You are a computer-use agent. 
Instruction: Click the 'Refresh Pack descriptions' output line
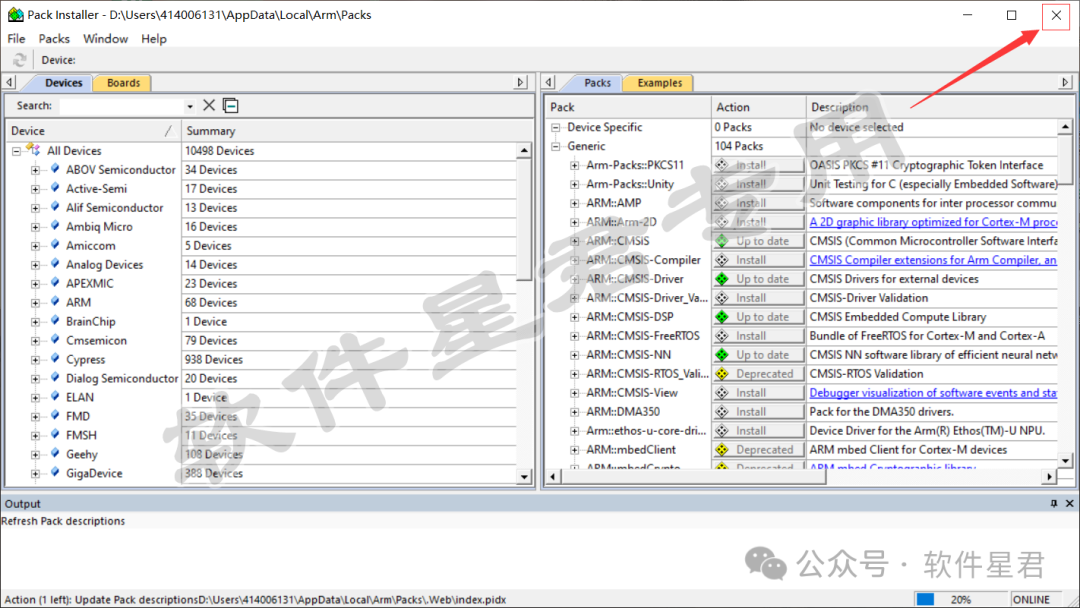(x=63, y=521)
